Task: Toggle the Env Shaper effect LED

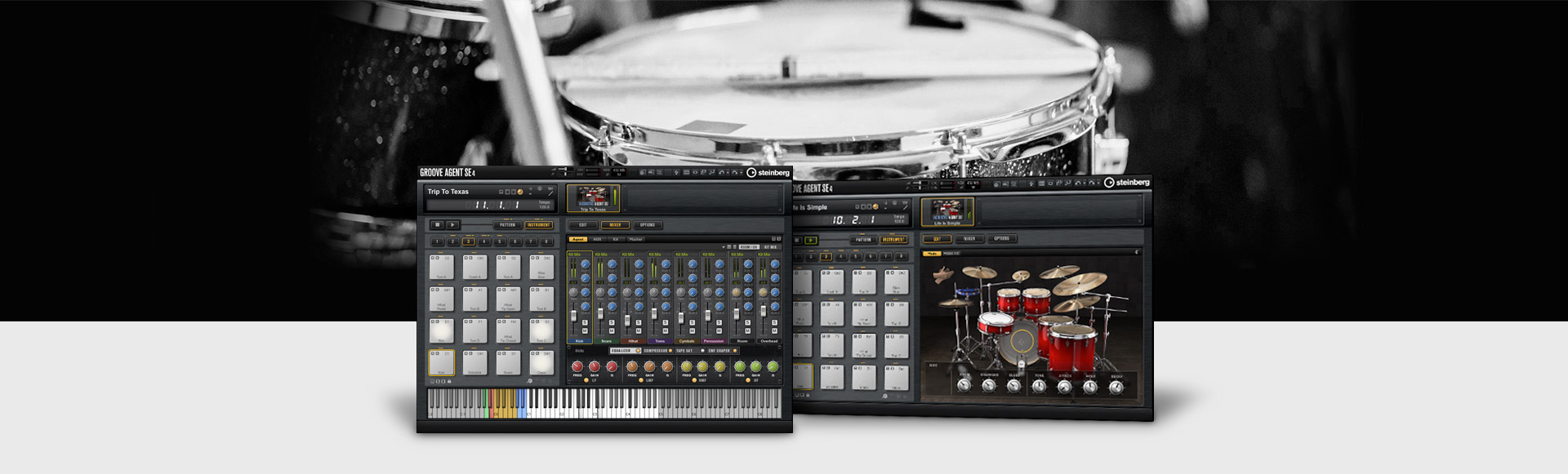Action: (x=735, y=351)
